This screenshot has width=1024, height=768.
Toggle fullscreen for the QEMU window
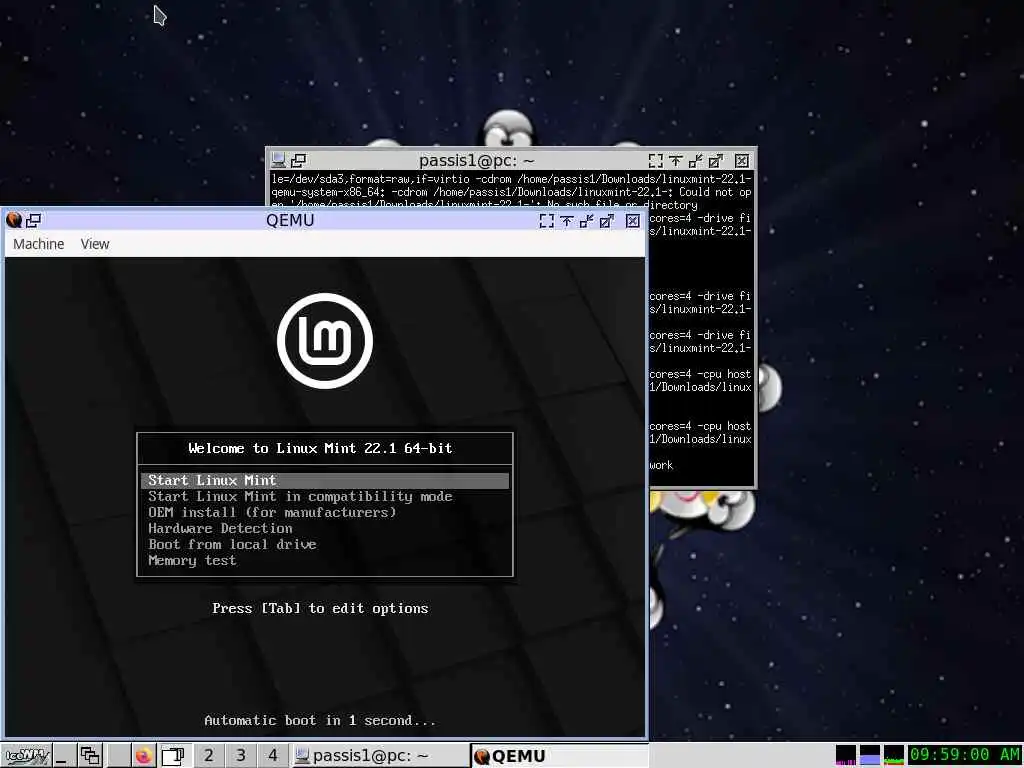click(547, 221)
